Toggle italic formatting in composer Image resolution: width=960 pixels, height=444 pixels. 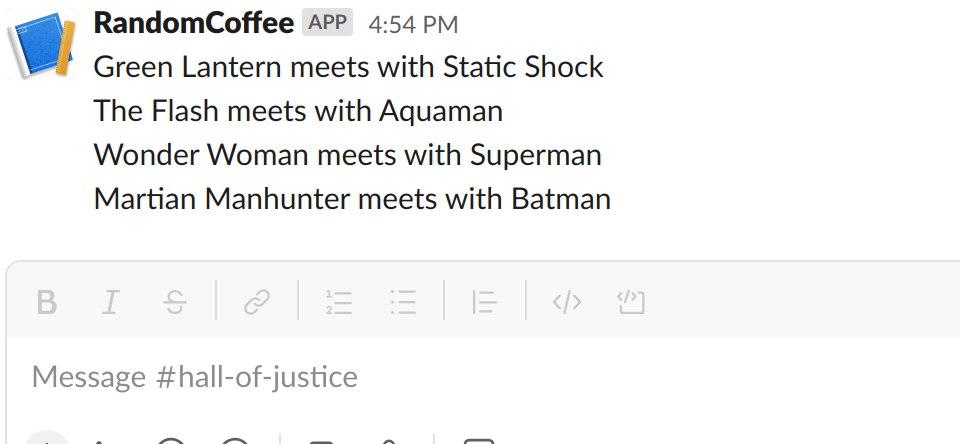(111, 302)
